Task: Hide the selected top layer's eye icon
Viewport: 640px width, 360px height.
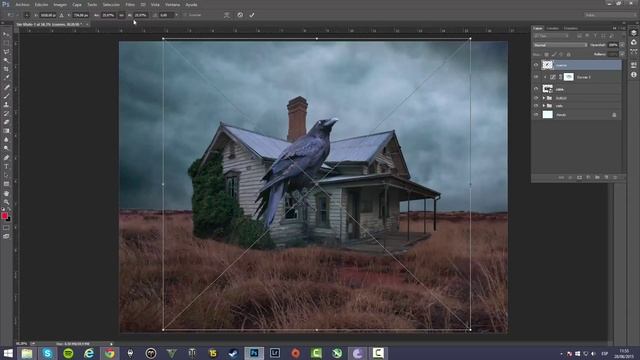Action: tap(536, 65)
